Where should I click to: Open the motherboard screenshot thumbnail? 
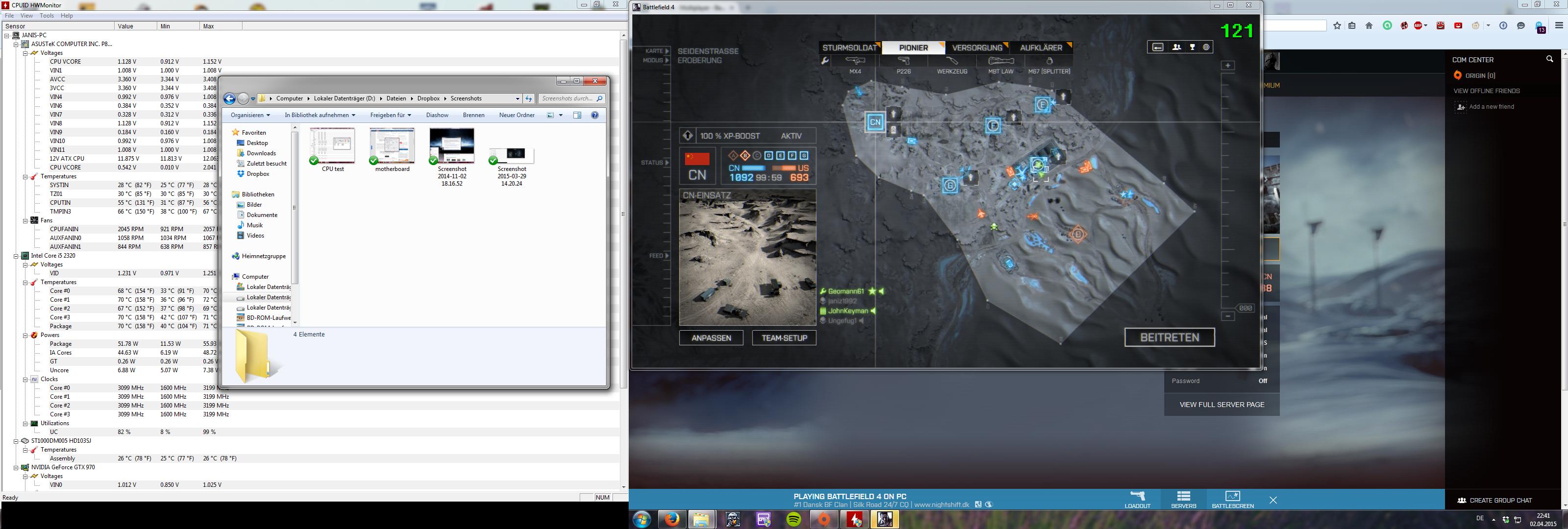tap(392, 146)
